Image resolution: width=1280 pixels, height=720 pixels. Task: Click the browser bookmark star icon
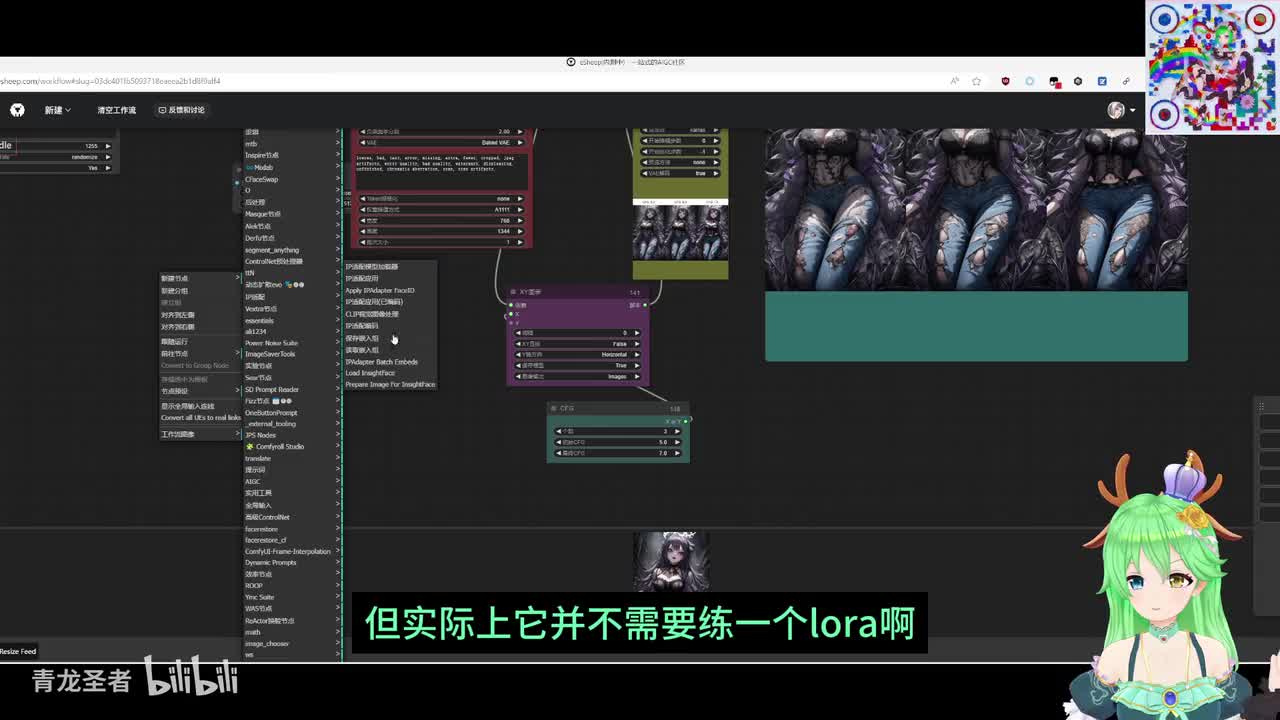(x=977, y=81)
